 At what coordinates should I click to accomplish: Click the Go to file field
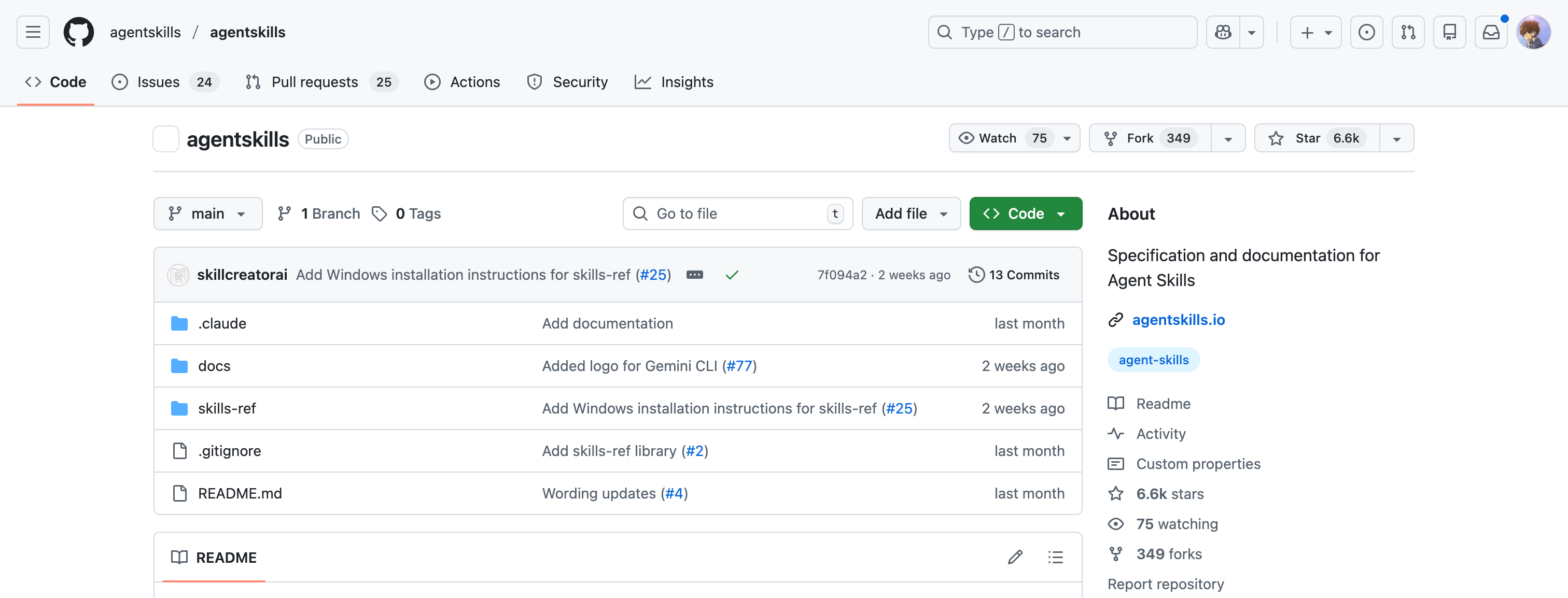[x=738, y=213]
